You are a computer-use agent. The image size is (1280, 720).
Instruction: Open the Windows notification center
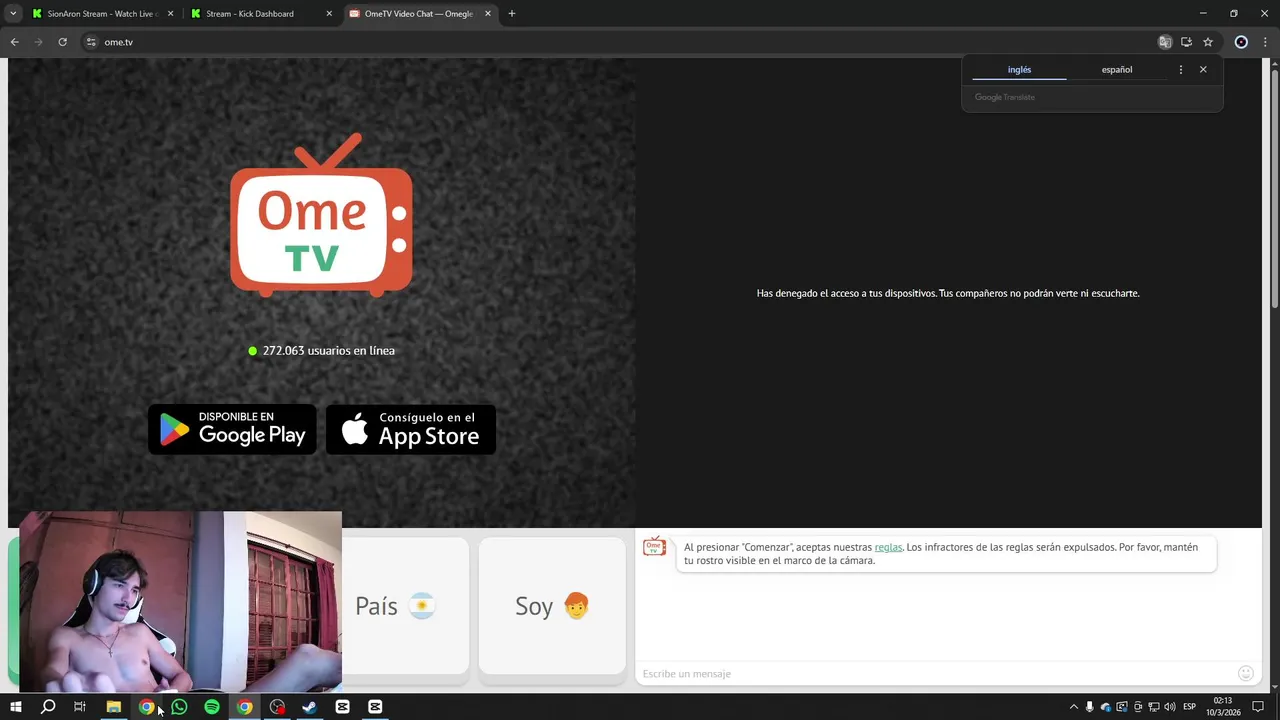[x=1258, y=707]
